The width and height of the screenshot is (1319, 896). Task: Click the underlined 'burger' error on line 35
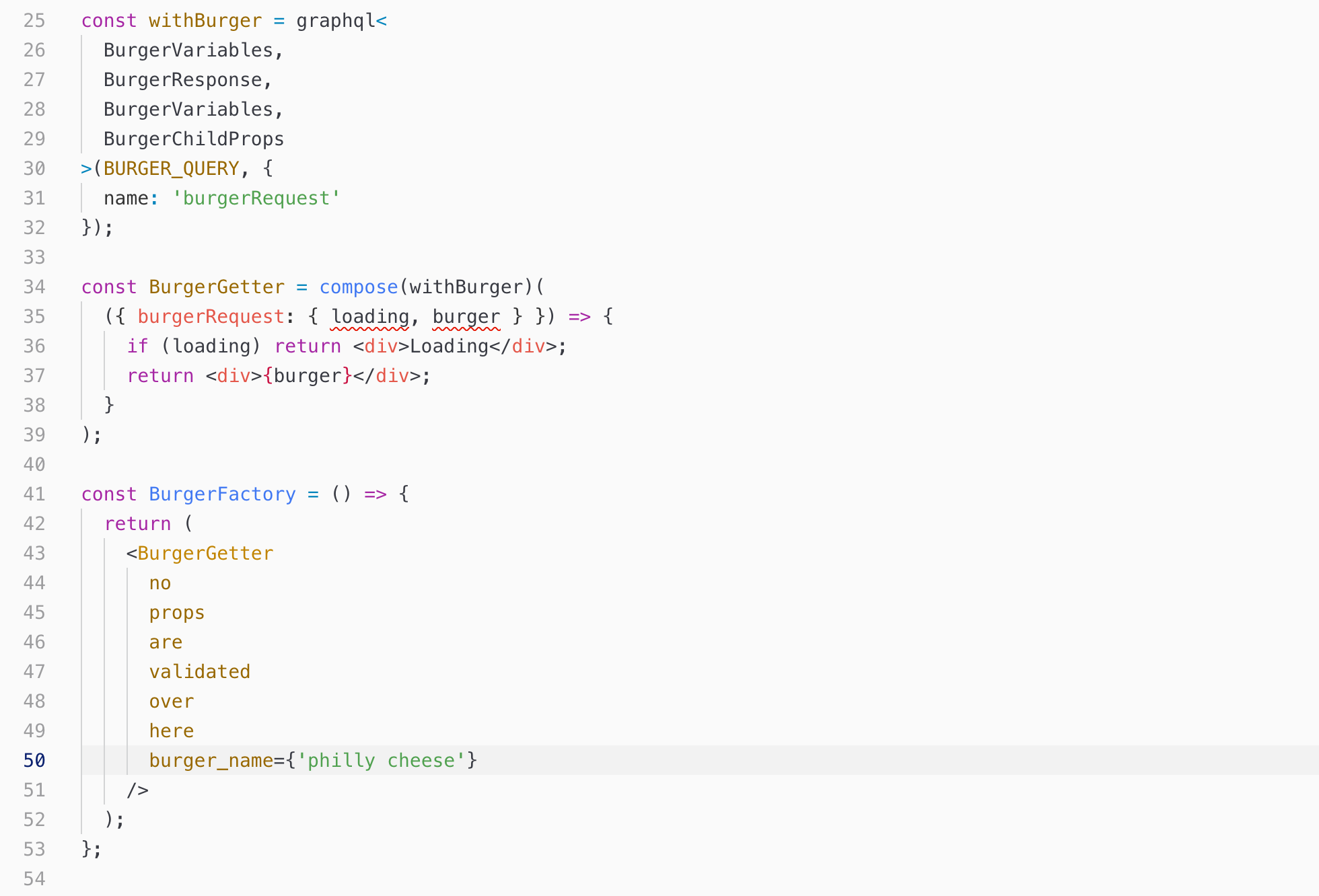pos(466,316)
